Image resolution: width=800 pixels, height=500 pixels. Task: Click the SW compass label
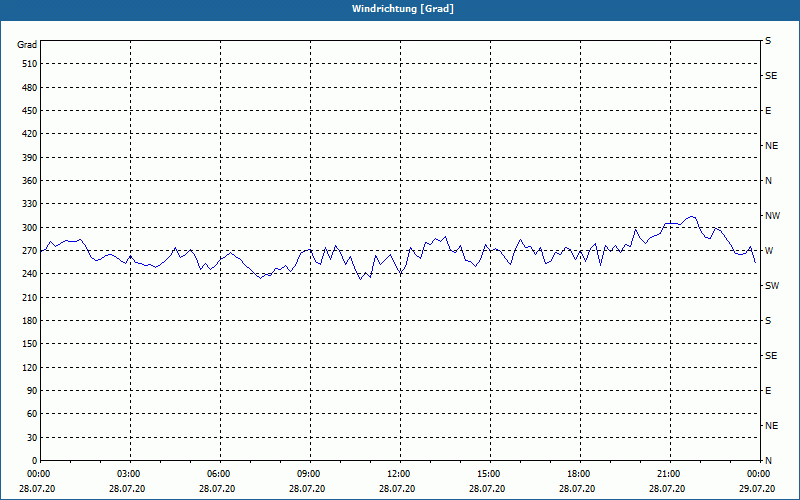772,286
